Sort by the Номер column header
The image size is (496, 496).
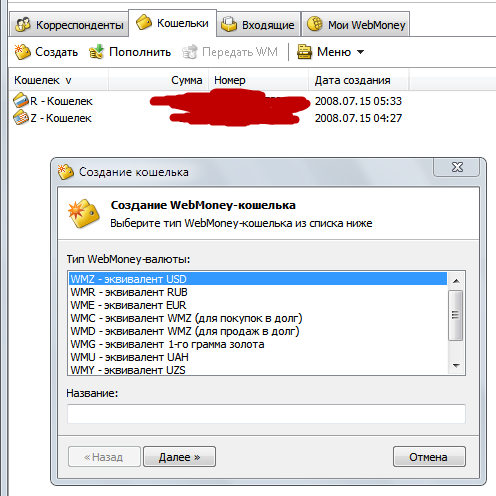pos(258,80)
